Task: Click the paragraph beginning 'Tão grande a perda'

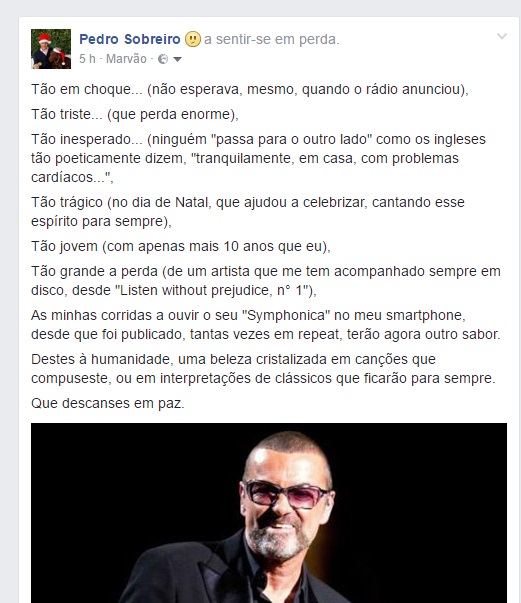Action: click(266, 280)
